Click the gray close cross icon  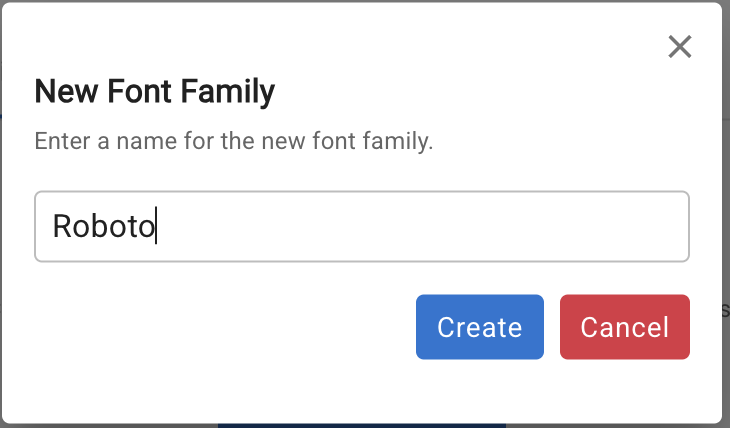680,46
